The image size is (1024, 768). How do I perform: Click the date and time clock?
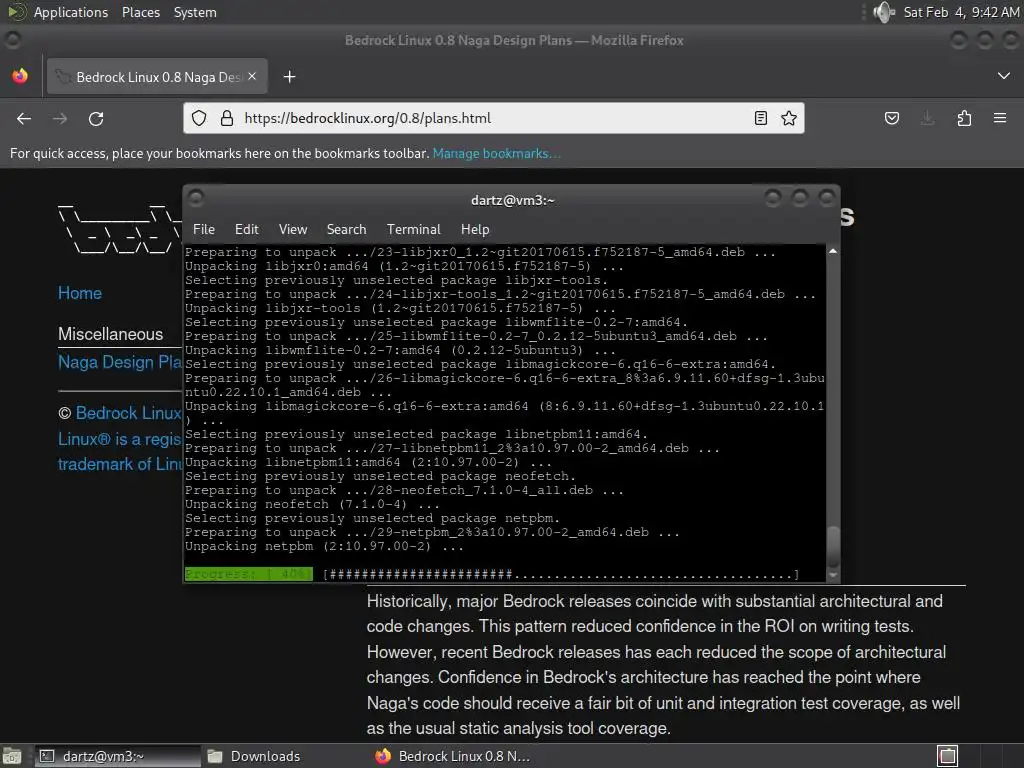[x=961, y=12]
